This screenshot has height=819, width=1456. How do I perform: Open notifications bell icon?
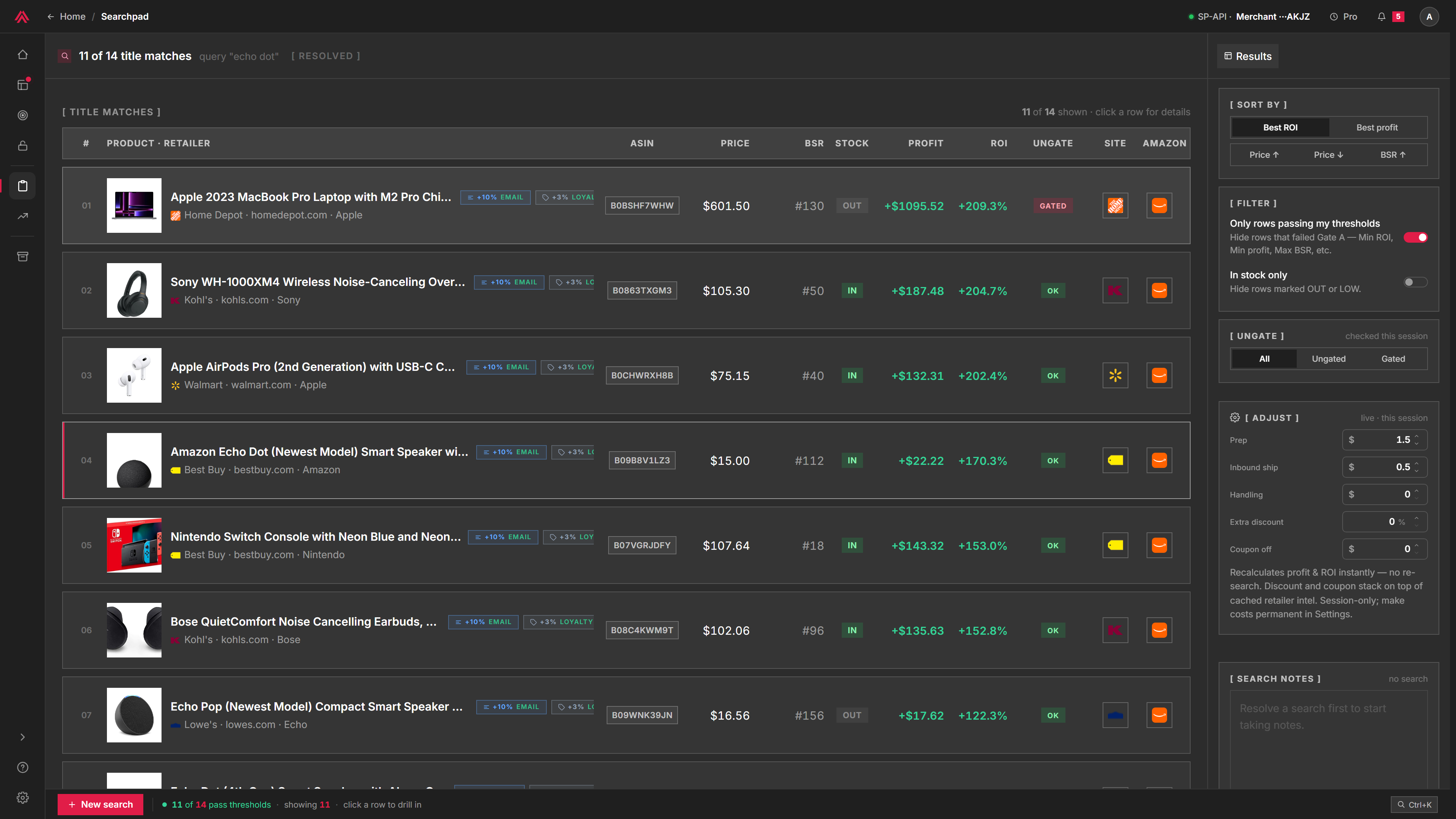point(1381,16)
